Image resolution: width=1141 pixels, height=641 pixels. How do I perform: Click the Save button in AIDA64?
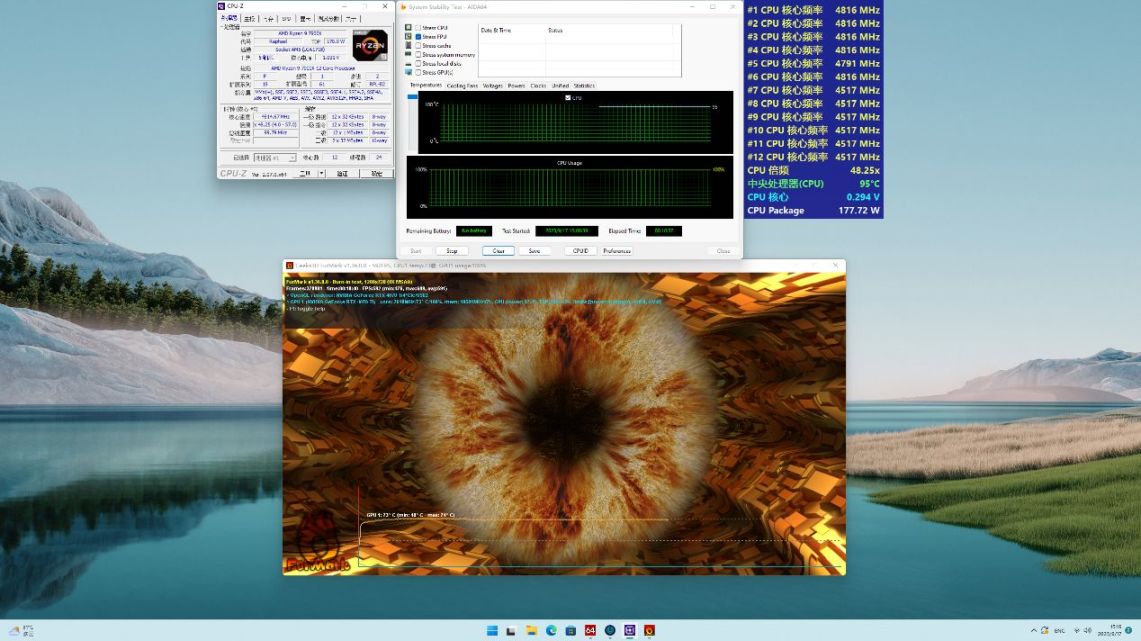[534, 251]
